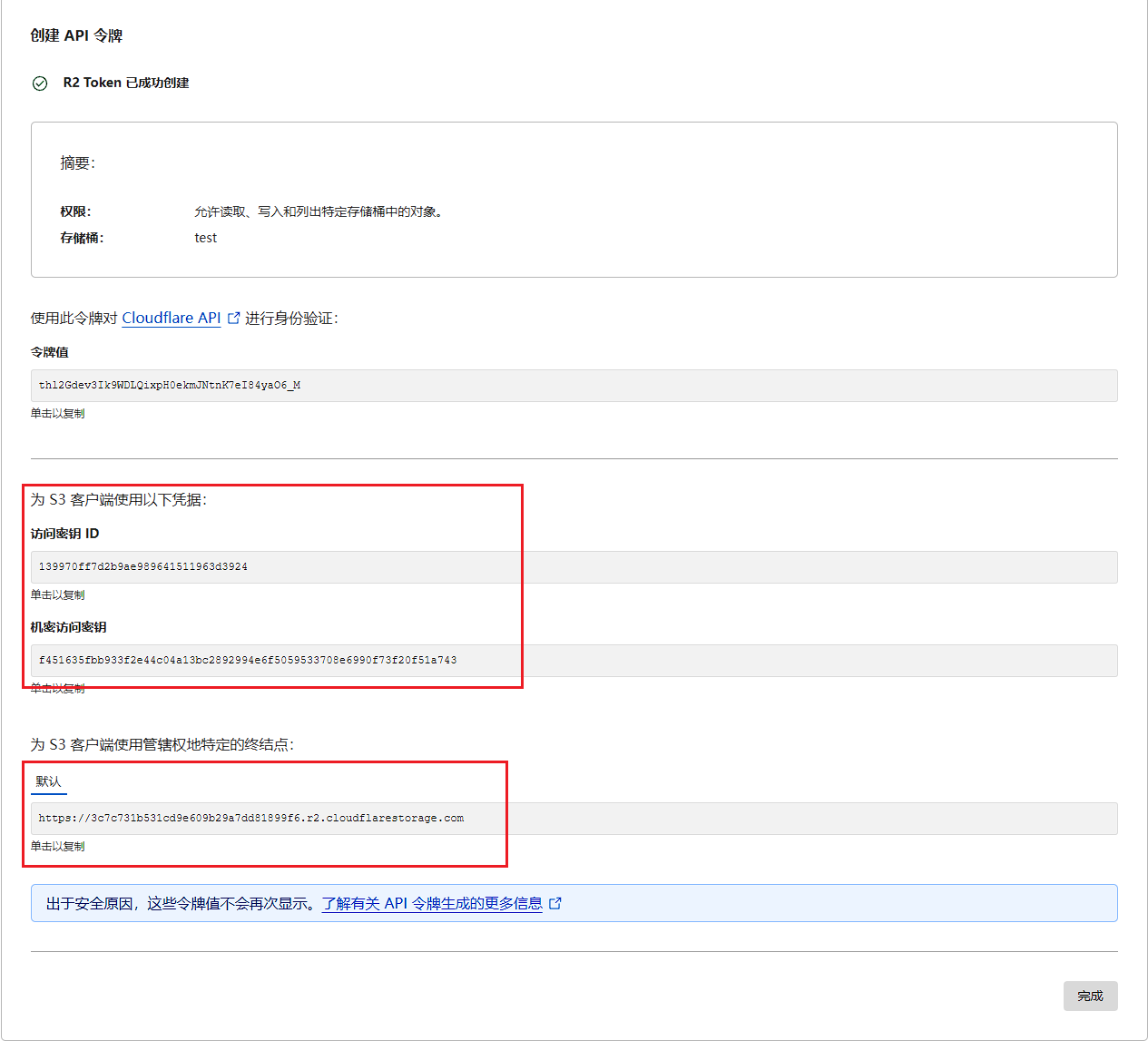Click 单击以复制 below the access key ID

click(58, 595)
